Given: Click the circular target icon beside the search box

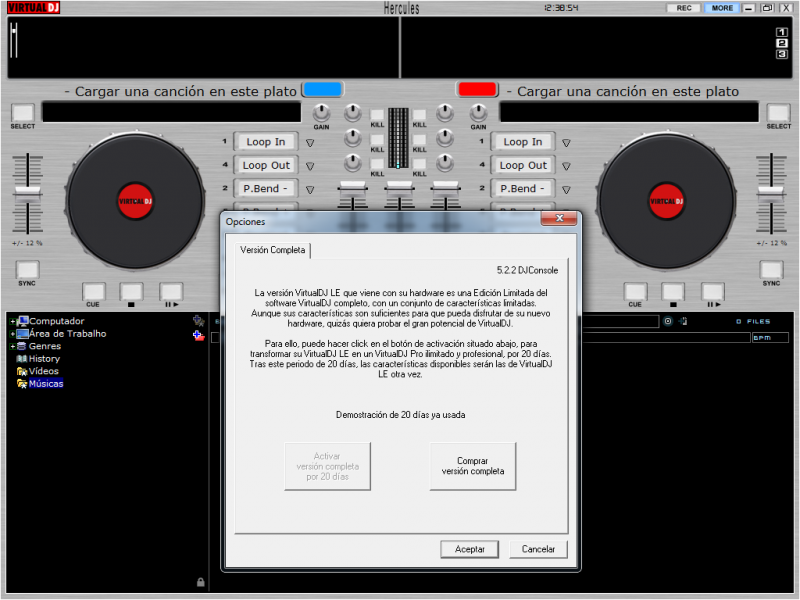Looking at the screenshot, I should click(x=668, y=321).
